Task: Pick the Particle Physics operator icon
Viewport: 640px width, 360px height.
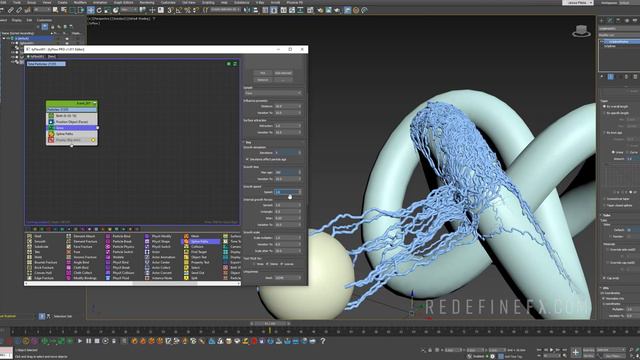Action: (108, 247)
